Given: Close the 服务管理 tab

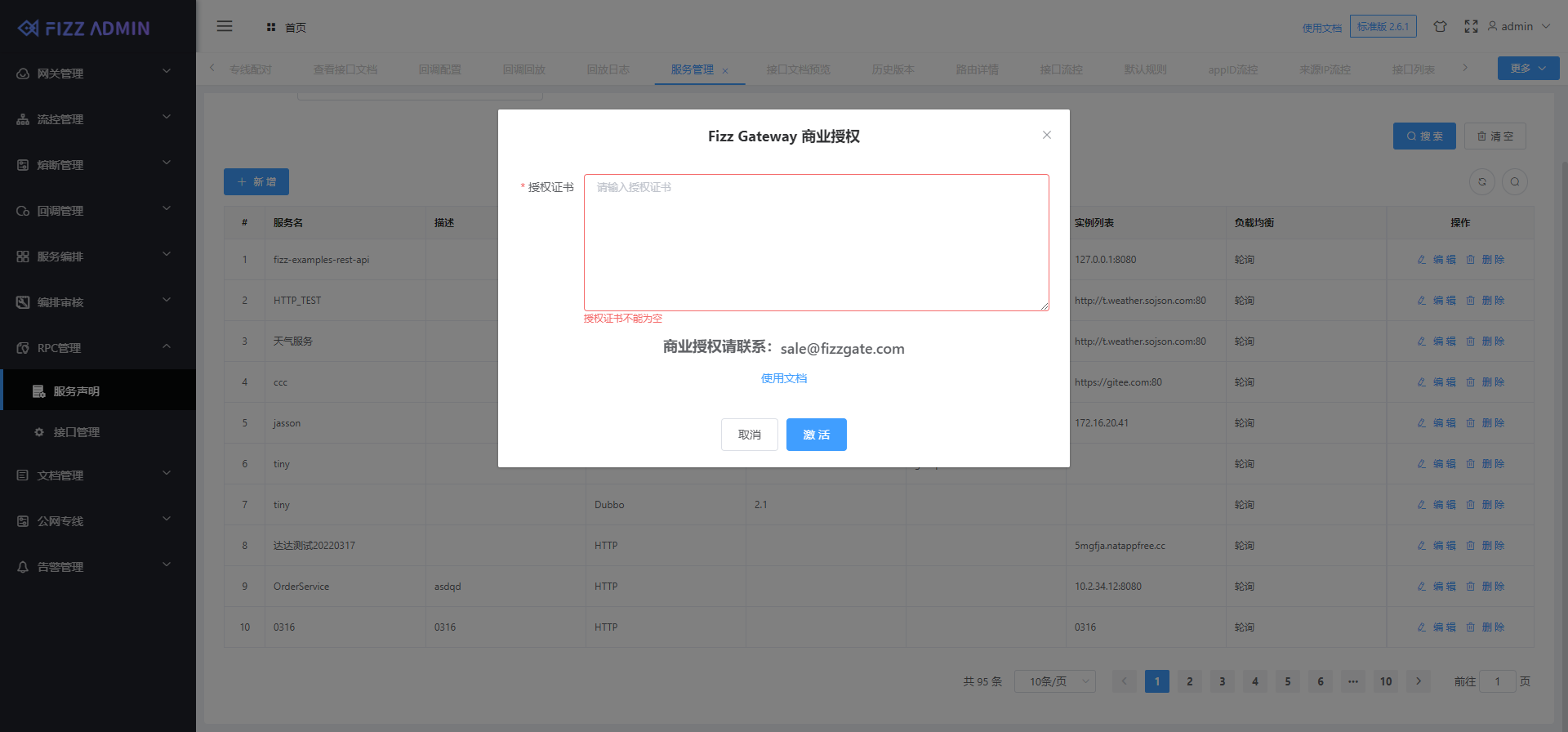Looking at the screenshot, I should [725, 71].
